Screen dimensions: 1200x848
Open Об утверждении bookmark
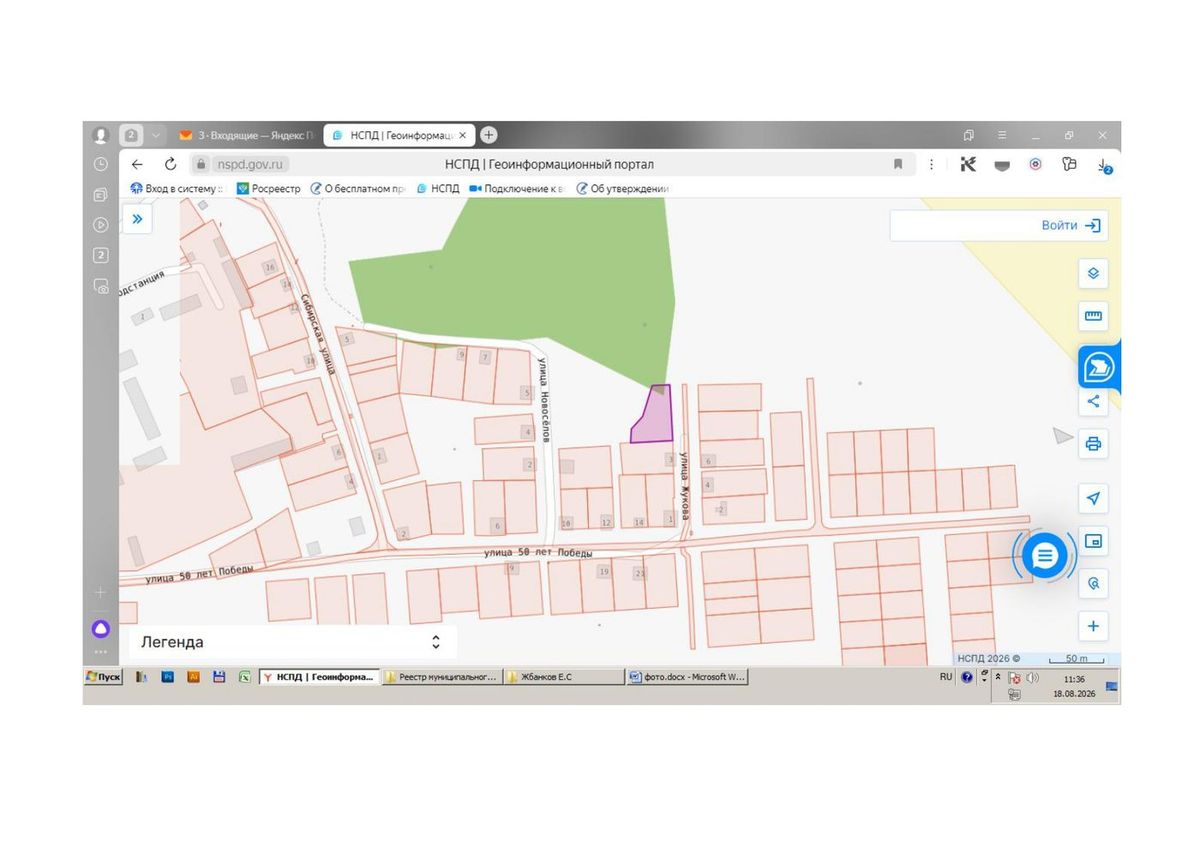coord(622,188)
